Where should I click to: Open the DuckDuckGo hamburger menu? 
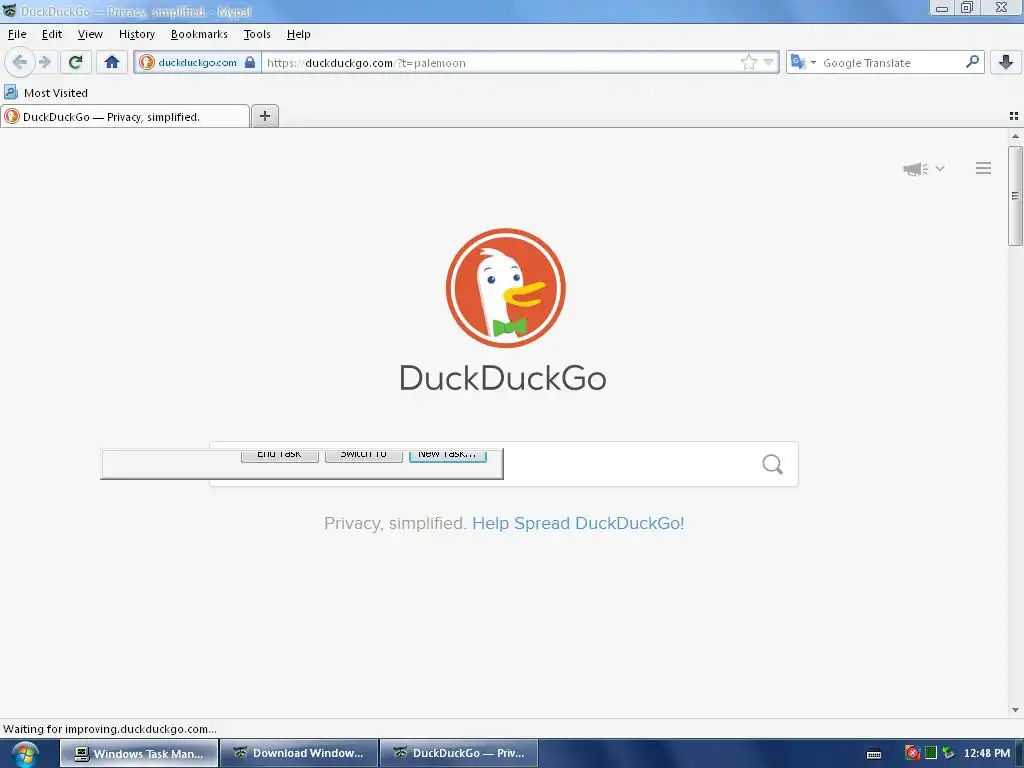click(x=984, y=168)
